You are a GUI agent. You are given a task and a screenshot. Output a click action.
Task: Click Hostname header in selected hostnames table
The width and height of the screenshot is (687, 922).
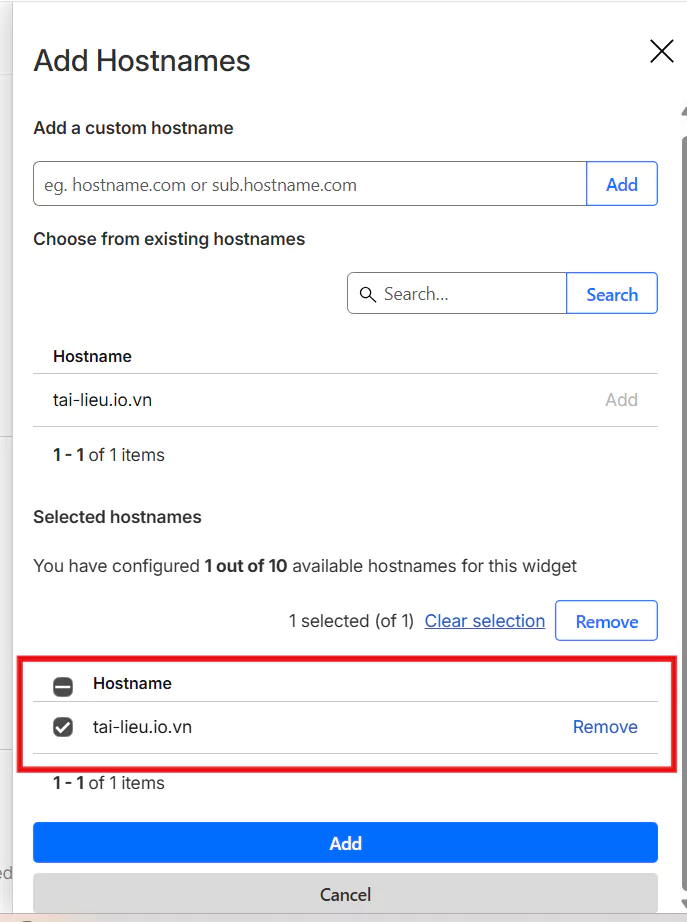(x=132, y=684)
